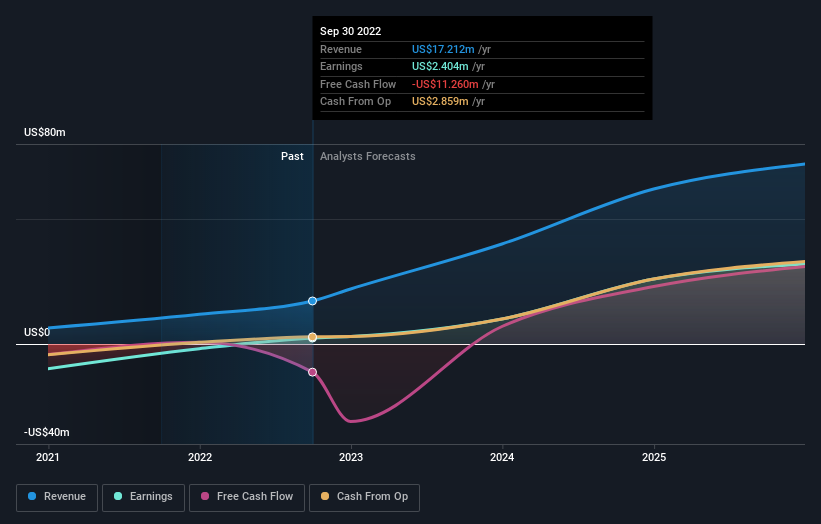Viewport: 821px width, 524px height.
Task: Click the 2023 x-axis label
Action: 351,458
